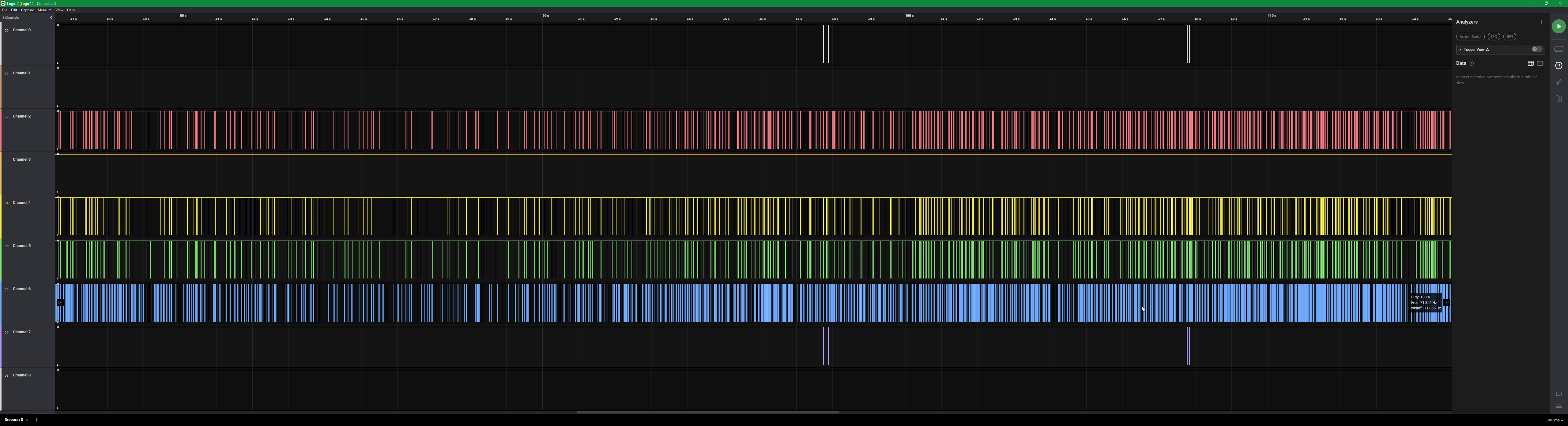The width and height of the screenshot is (1568, 426).
Task: Select the Channel 0 label
Action: (x=21, y=30)
